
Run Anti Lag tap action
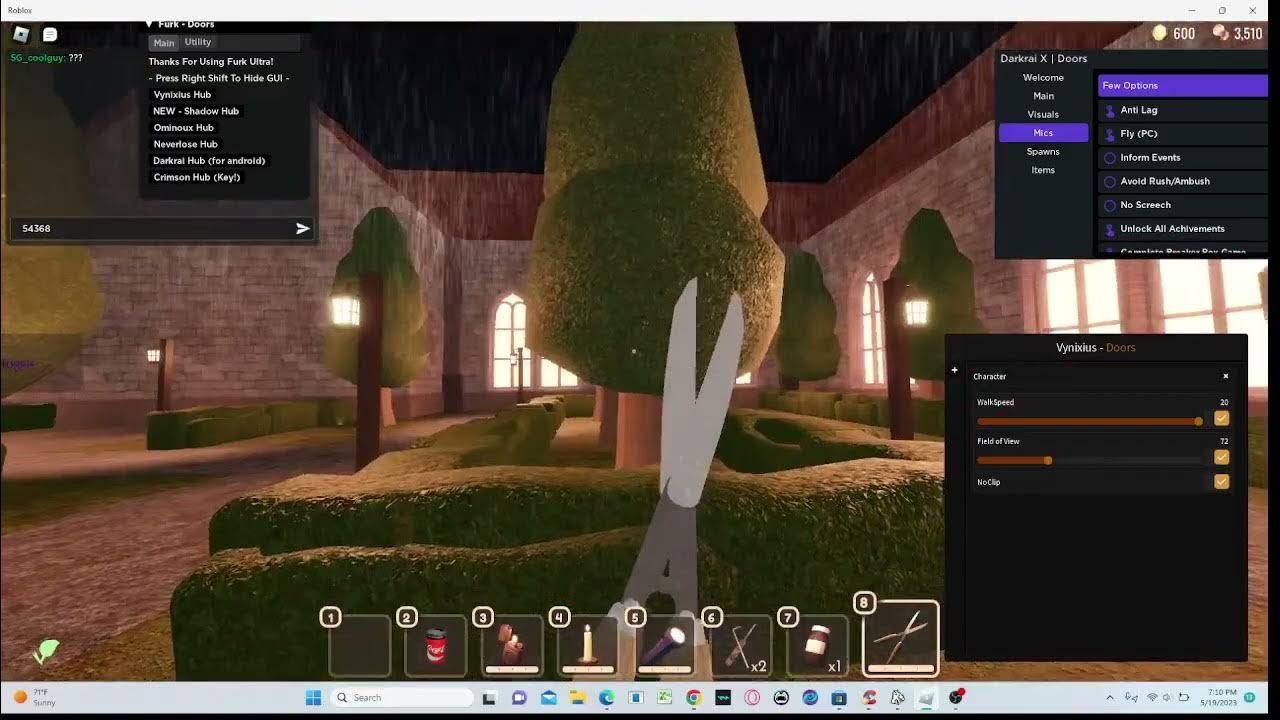point(1182,110)
